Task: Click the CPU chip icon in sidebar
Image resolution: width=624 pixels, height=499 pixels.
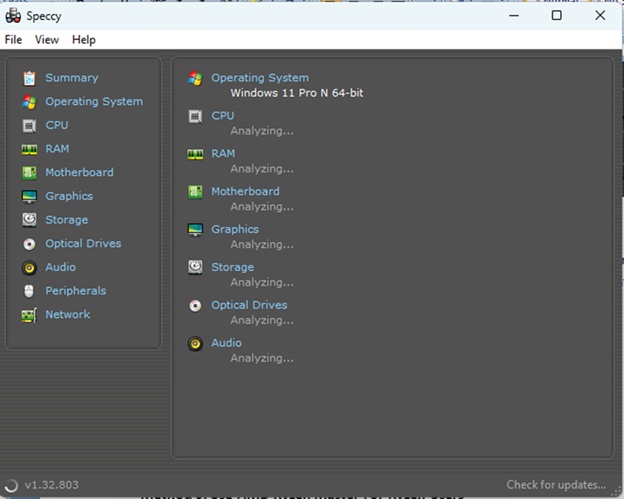Action: pyautogui.click(x=29, y=126)
